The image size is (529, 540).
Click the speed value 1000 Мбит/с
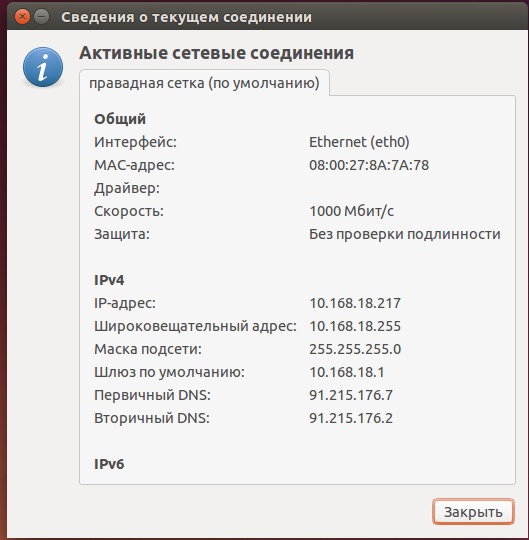[351, 211]
